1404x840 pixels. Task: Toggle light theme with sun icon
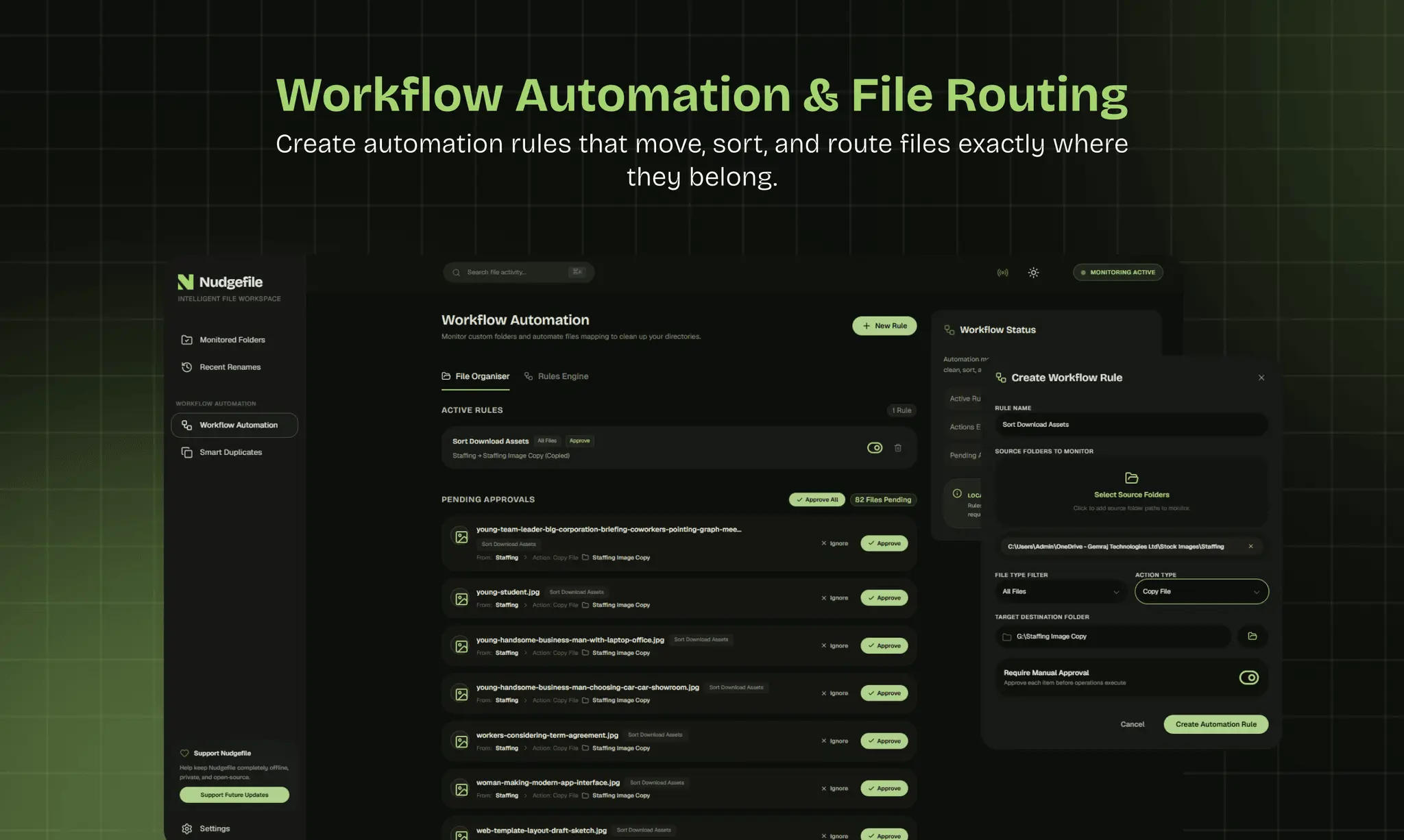[x=1033, y=273]
